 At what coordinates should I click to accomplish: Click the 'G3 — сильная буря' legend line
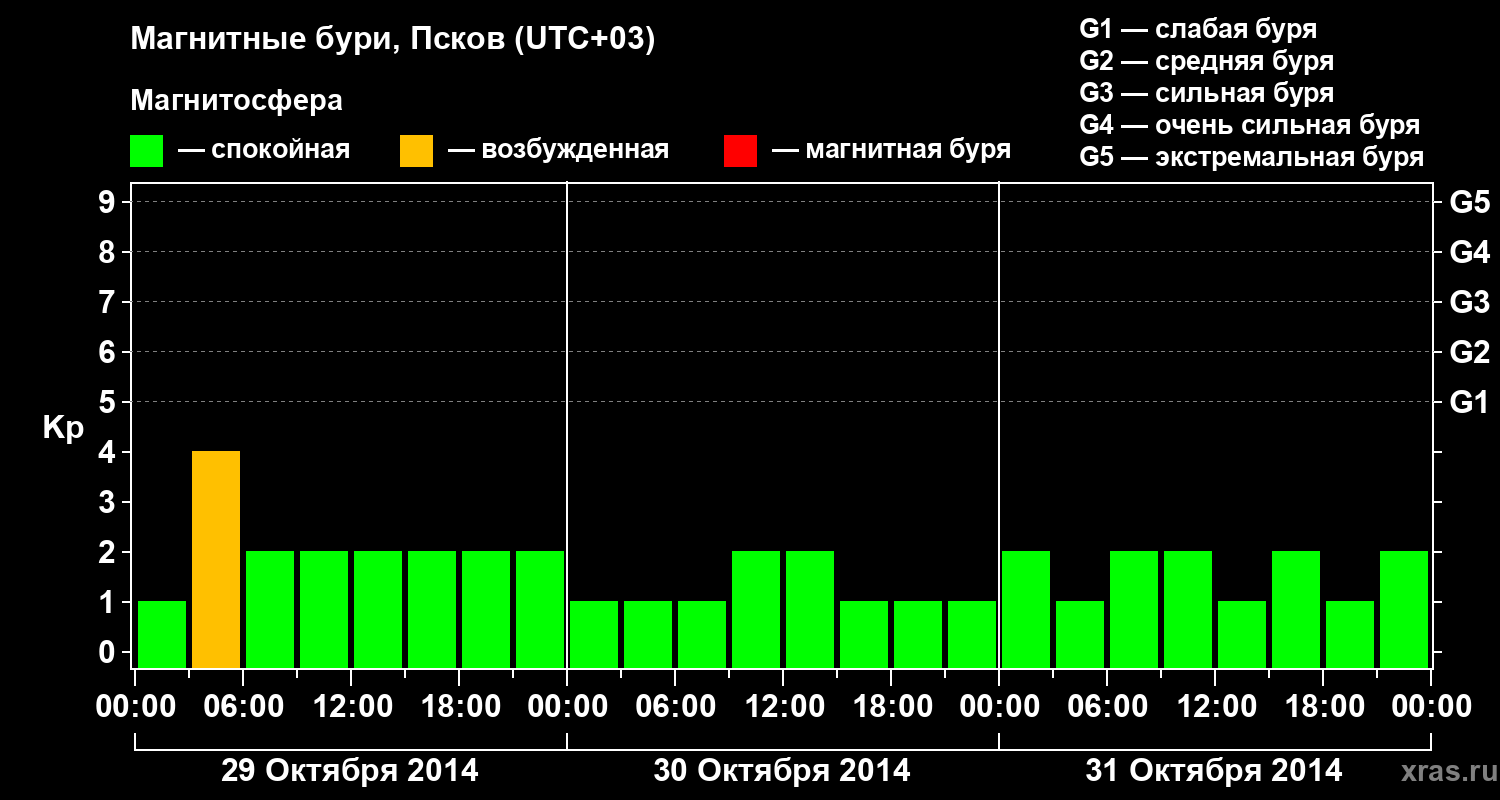(1207, 93)
